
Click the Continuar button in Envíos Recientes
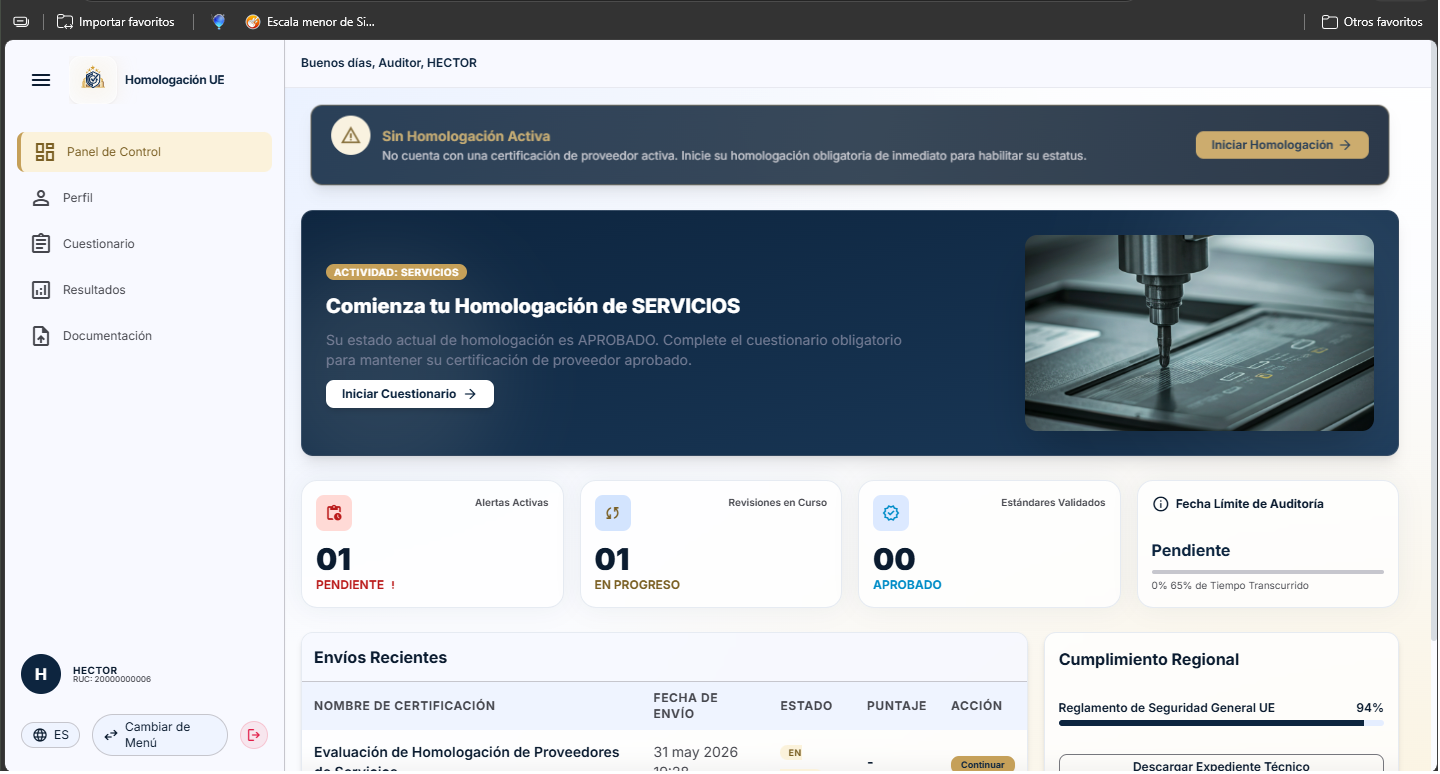coord(983,765)
